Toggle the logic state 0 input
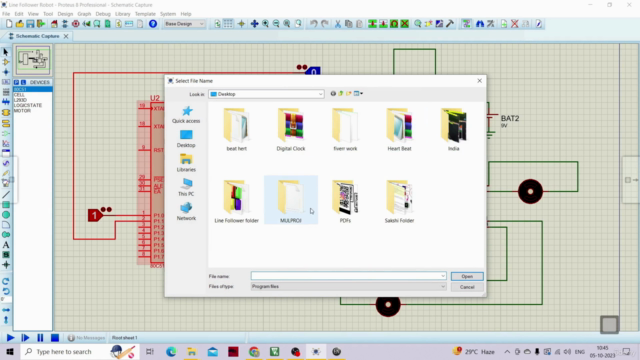Viewport: 640px width, 360px height. 313,72
